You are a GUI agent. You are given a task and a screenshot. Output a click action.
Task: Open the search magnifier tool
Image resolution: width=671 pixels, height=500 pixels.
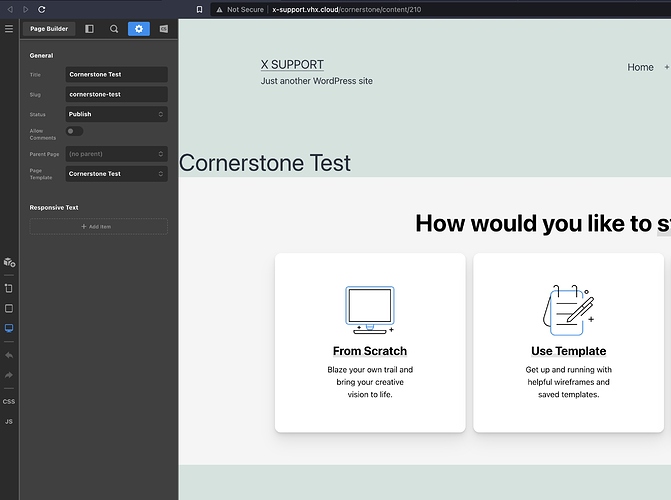[x=114, y=29]
